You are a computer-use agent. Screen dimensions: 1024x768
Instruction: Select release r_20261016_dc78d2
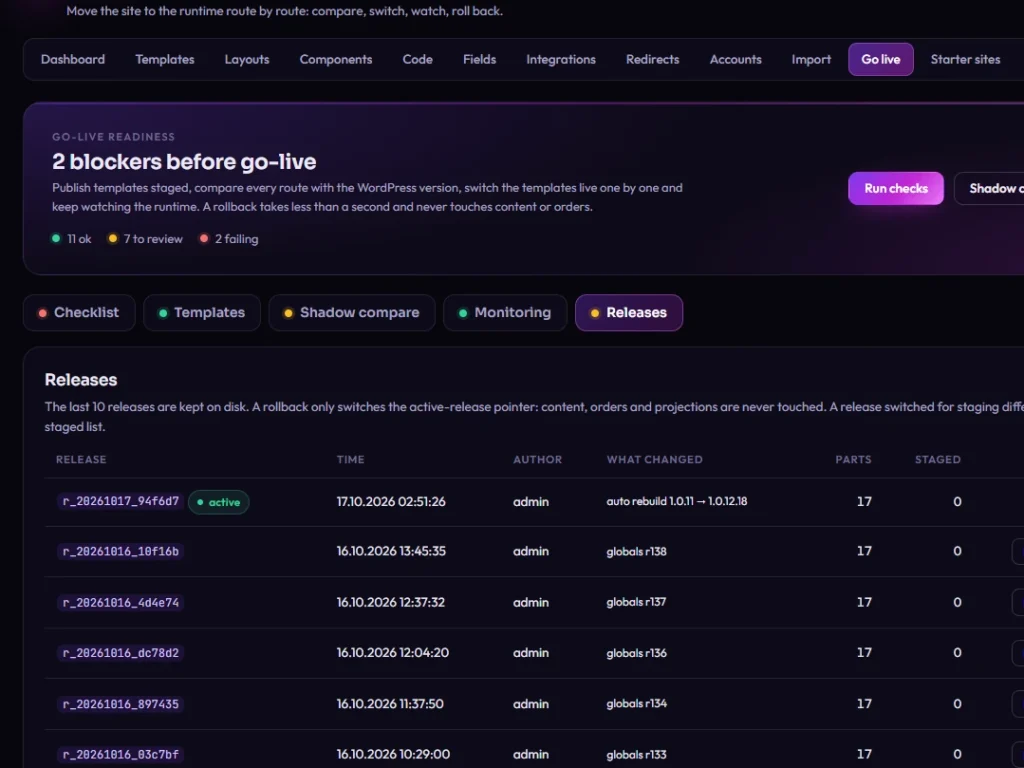click(120, 653)
